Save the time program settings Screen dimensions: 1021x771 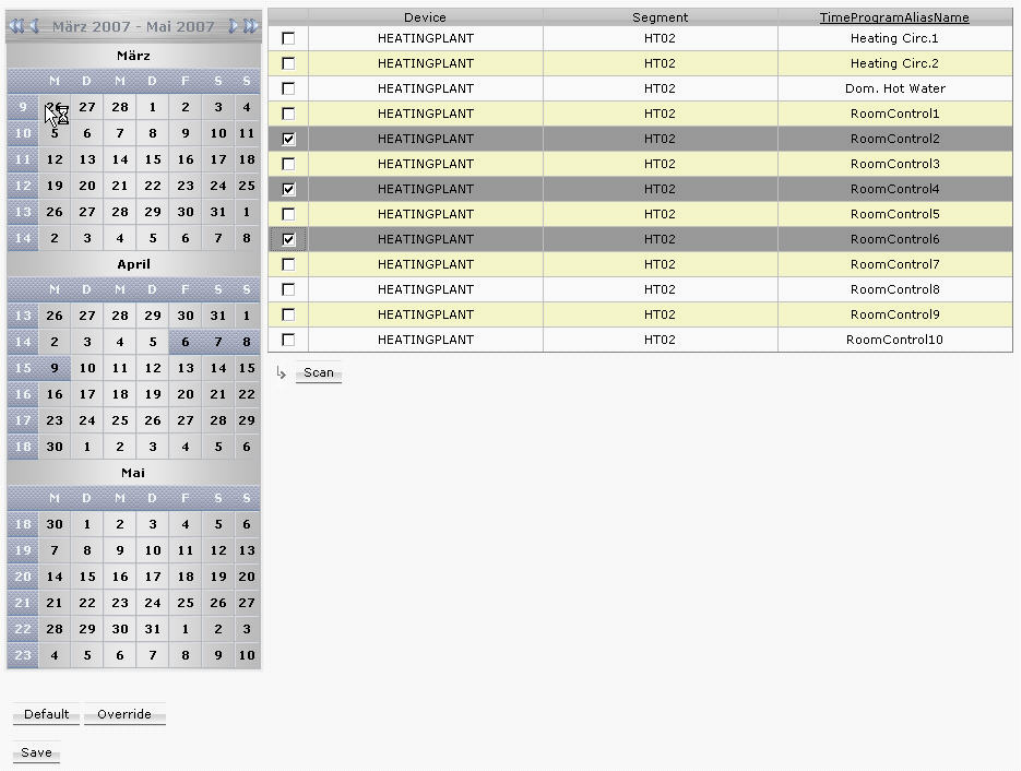36,753
